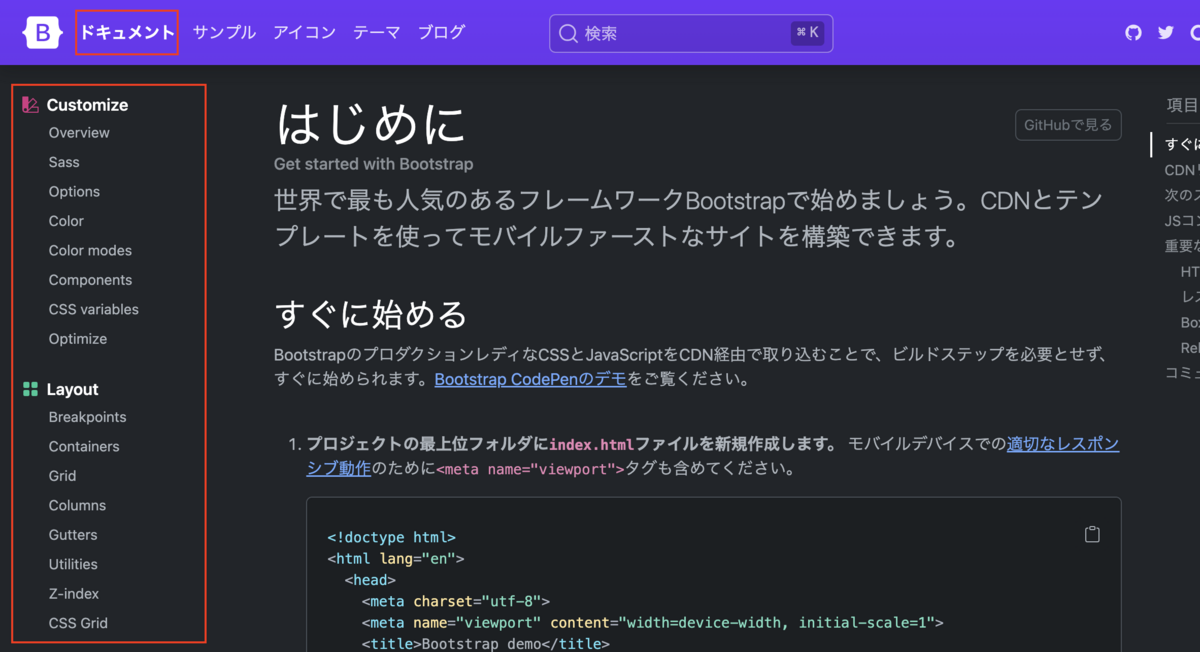Open Options sidebar link

(74, 192)
